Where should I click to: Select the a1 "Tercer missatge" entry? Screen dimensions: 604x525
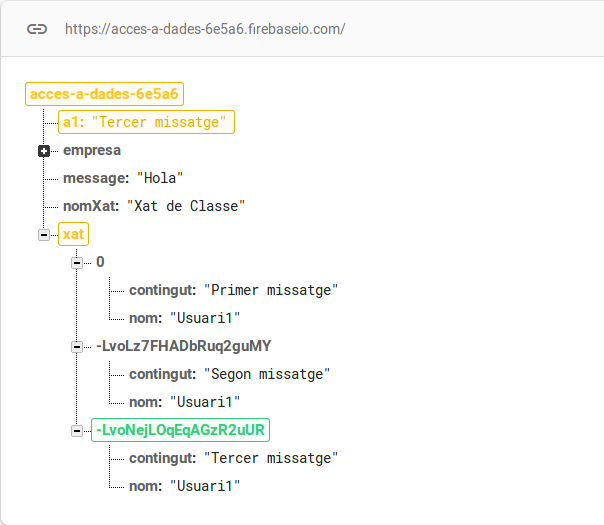tap(146, 122)
